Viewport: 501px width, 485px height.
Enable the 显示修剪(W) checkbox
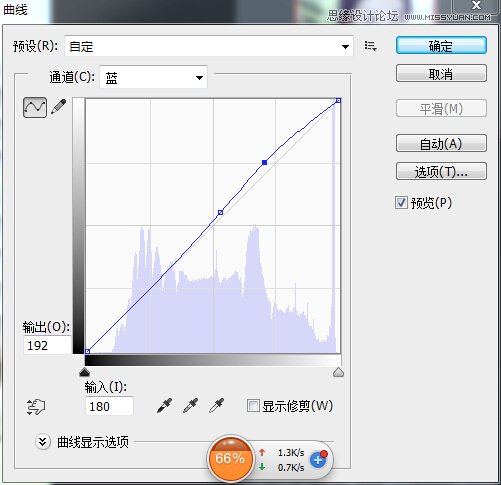point(253,406)
